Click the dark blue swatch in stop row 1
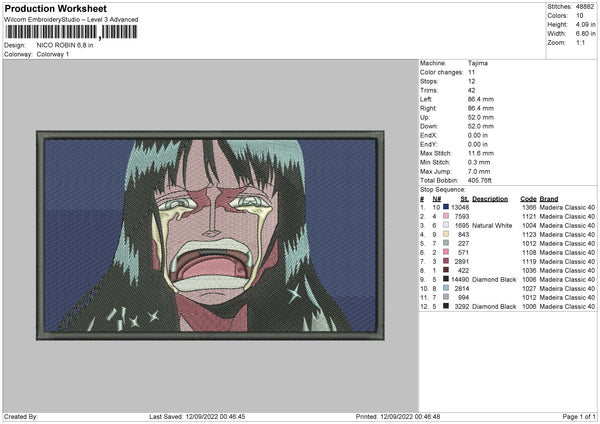 pos(446,207)
